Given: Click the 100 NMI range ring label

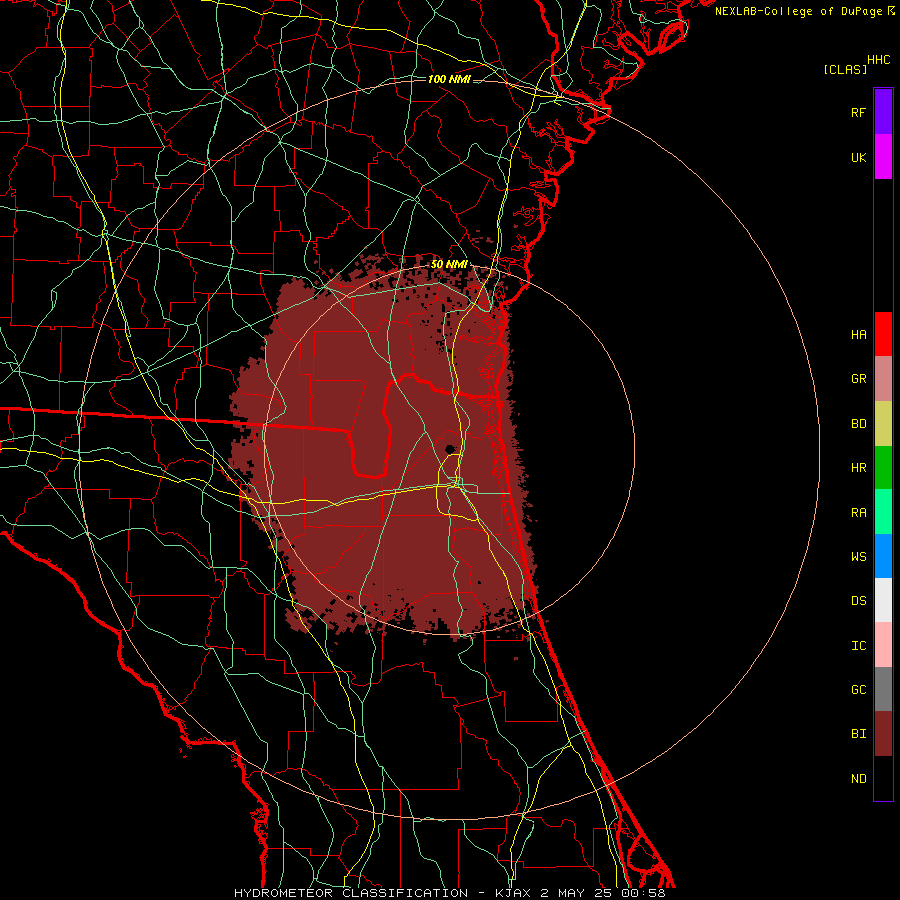Looking at the screenshot, I should click(449, 79).
